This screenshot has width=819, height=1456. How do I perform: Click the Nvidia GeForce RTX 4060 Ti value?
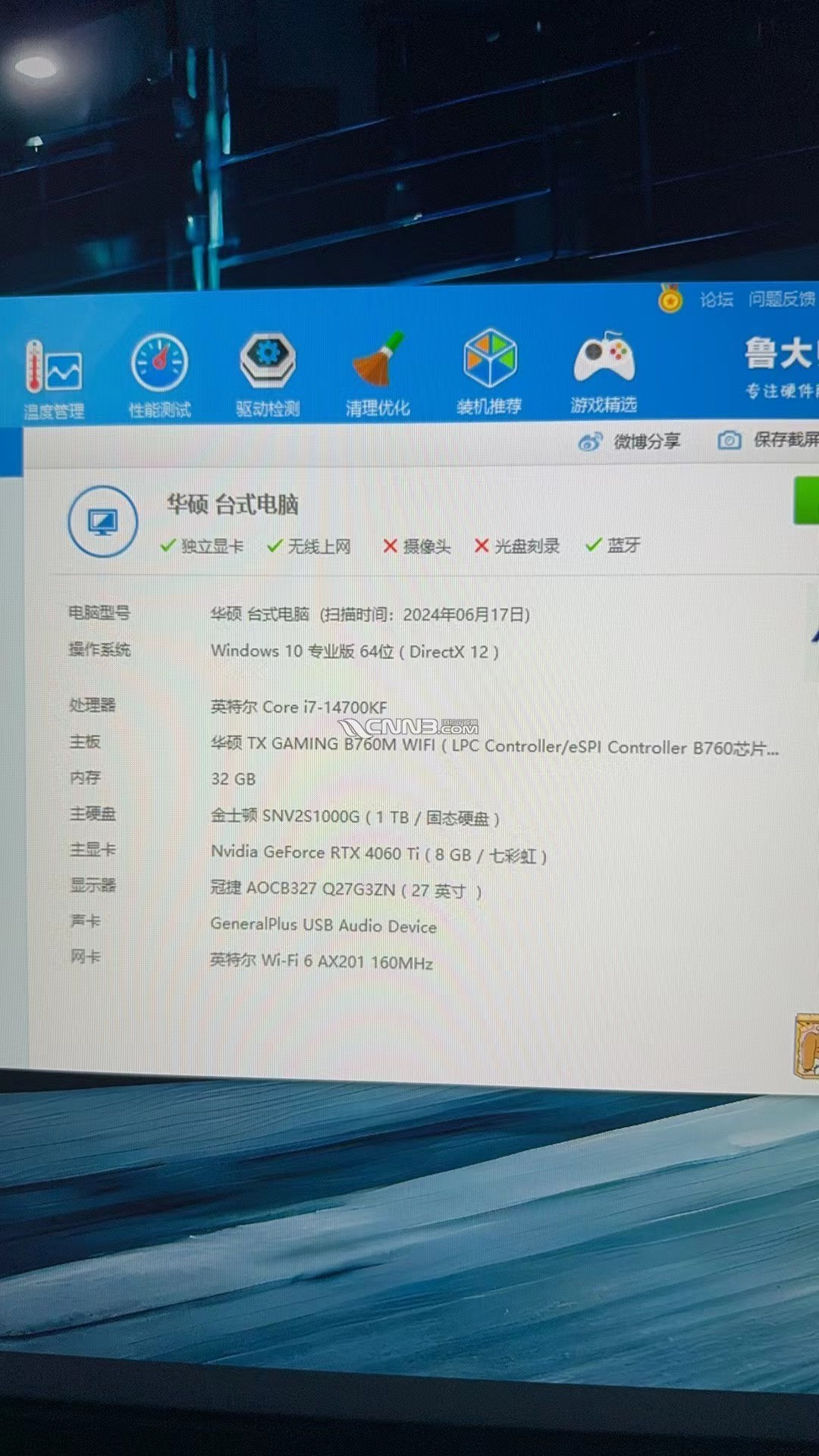(378, 854)
